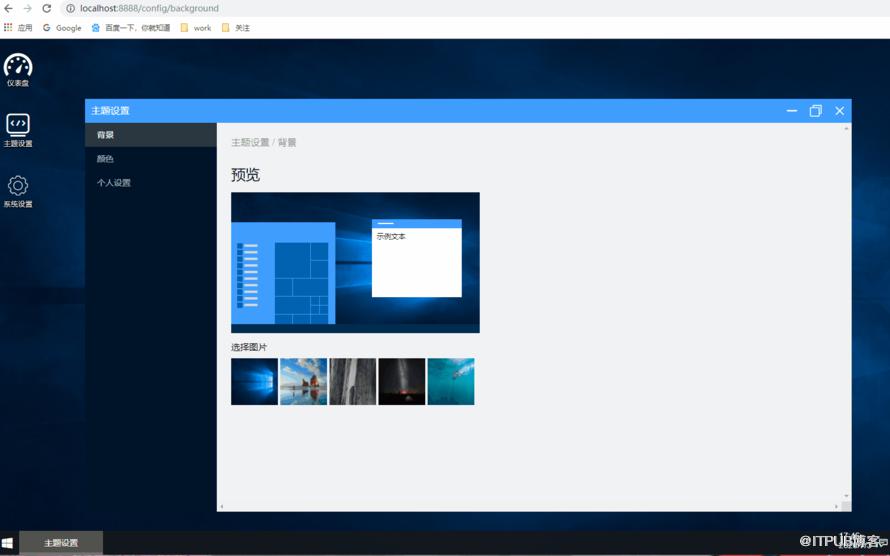Restore the 主题设置 window with the overlap icon
Image resolution: width=890 pixels, height=556 pixels.
pos(816,111)
